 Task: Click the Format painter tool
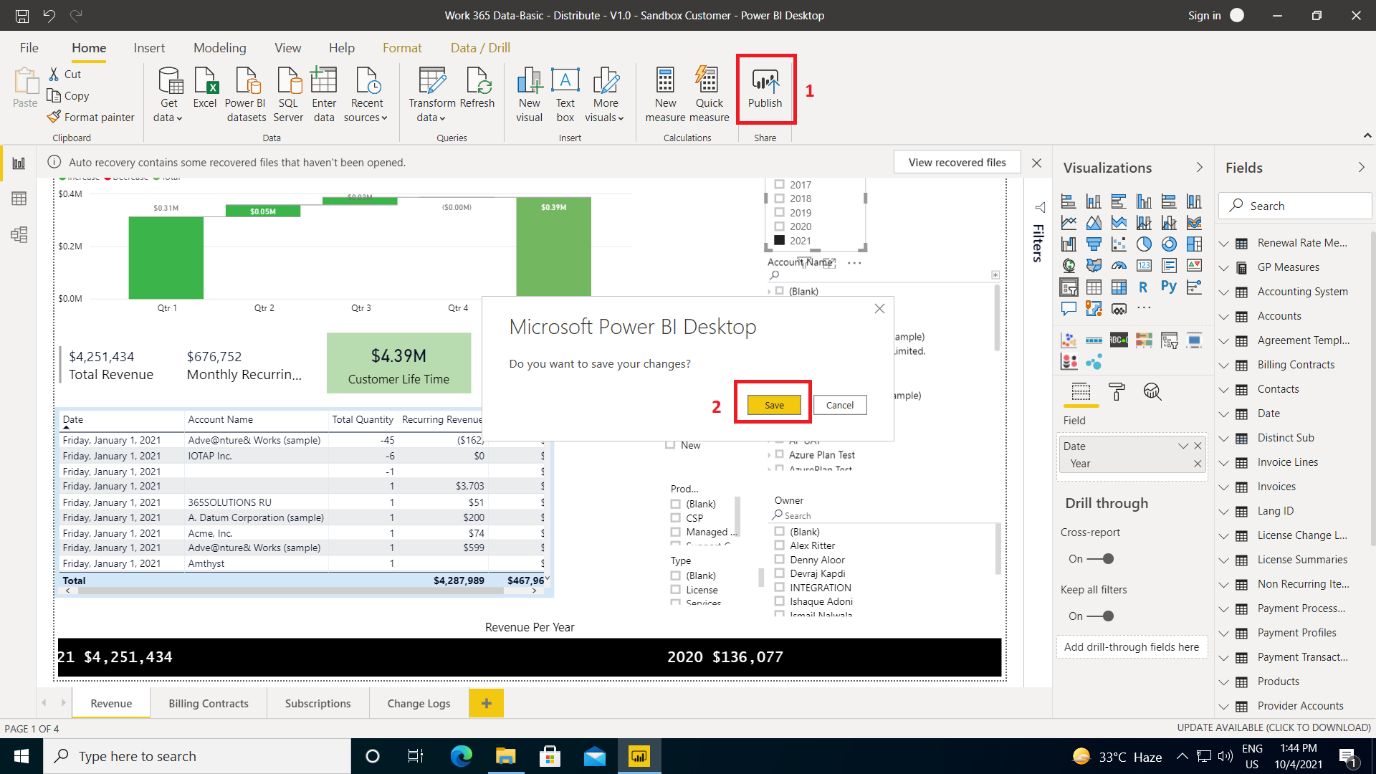tap(90, 117)
